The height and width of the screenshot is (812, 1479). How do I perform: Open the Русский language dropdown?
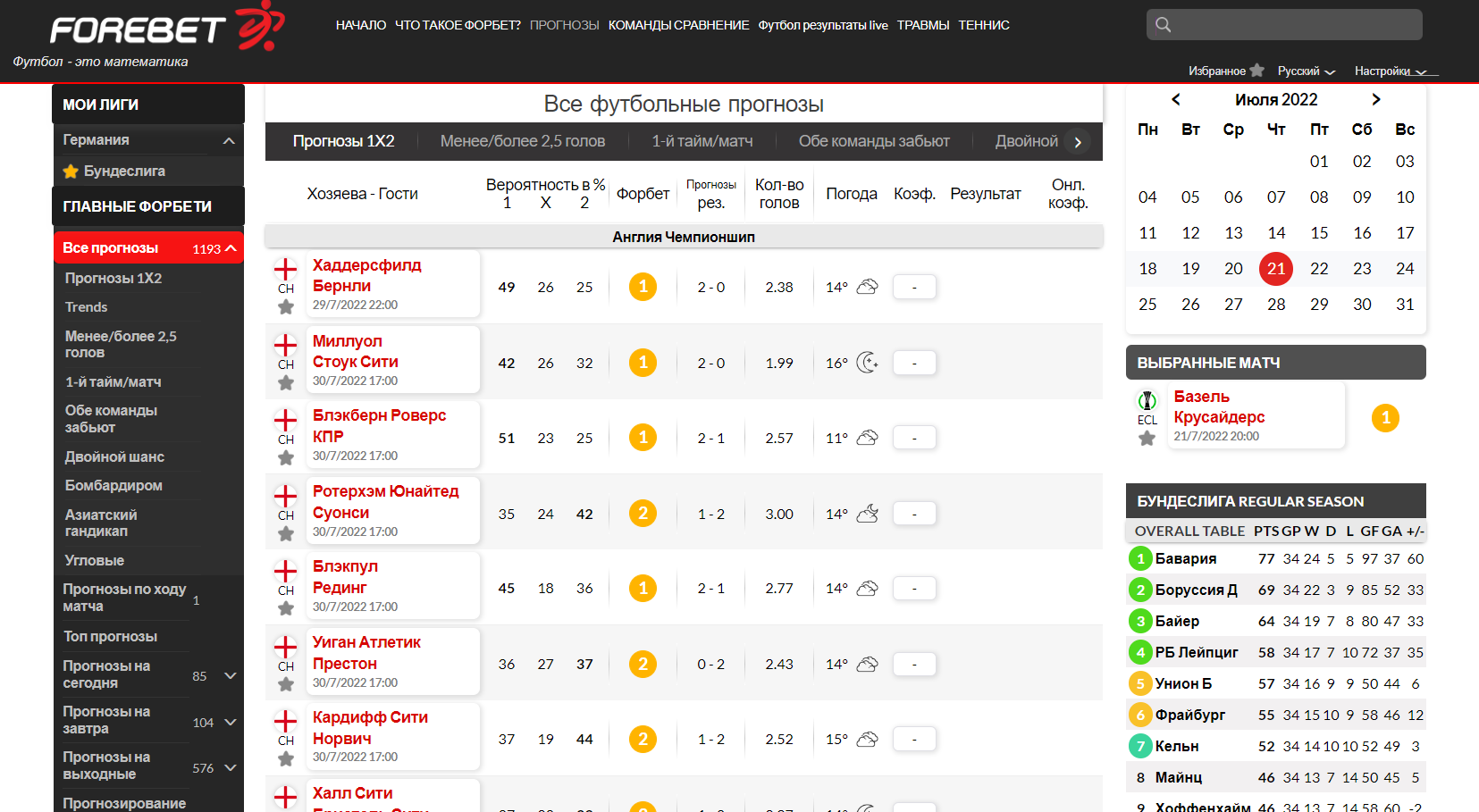1306,71
